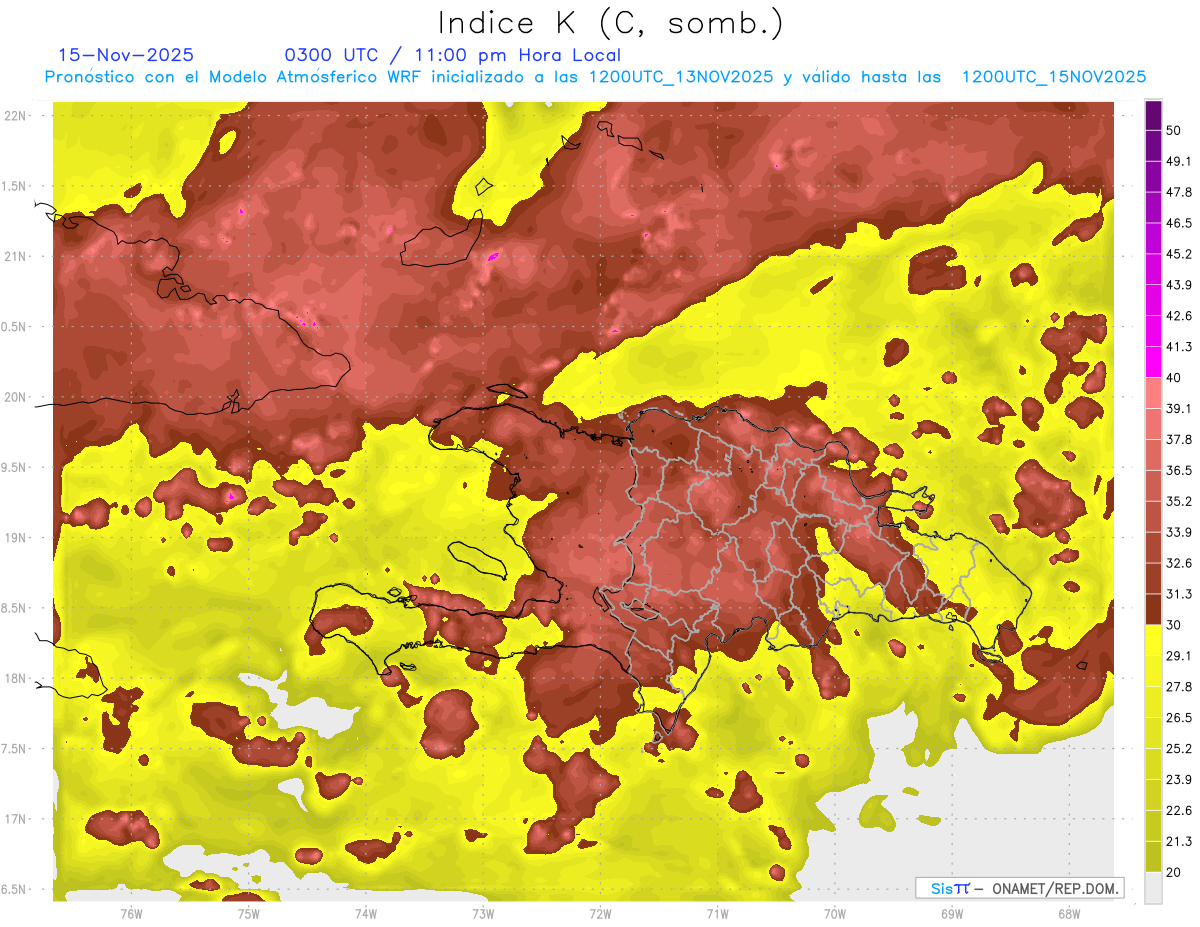The width and height of the screenshot is (1200, 927).
Task: Click '1200UTC_15NOV2025' valid-until time in subtitle
Action: click(x=1053, y=77)
